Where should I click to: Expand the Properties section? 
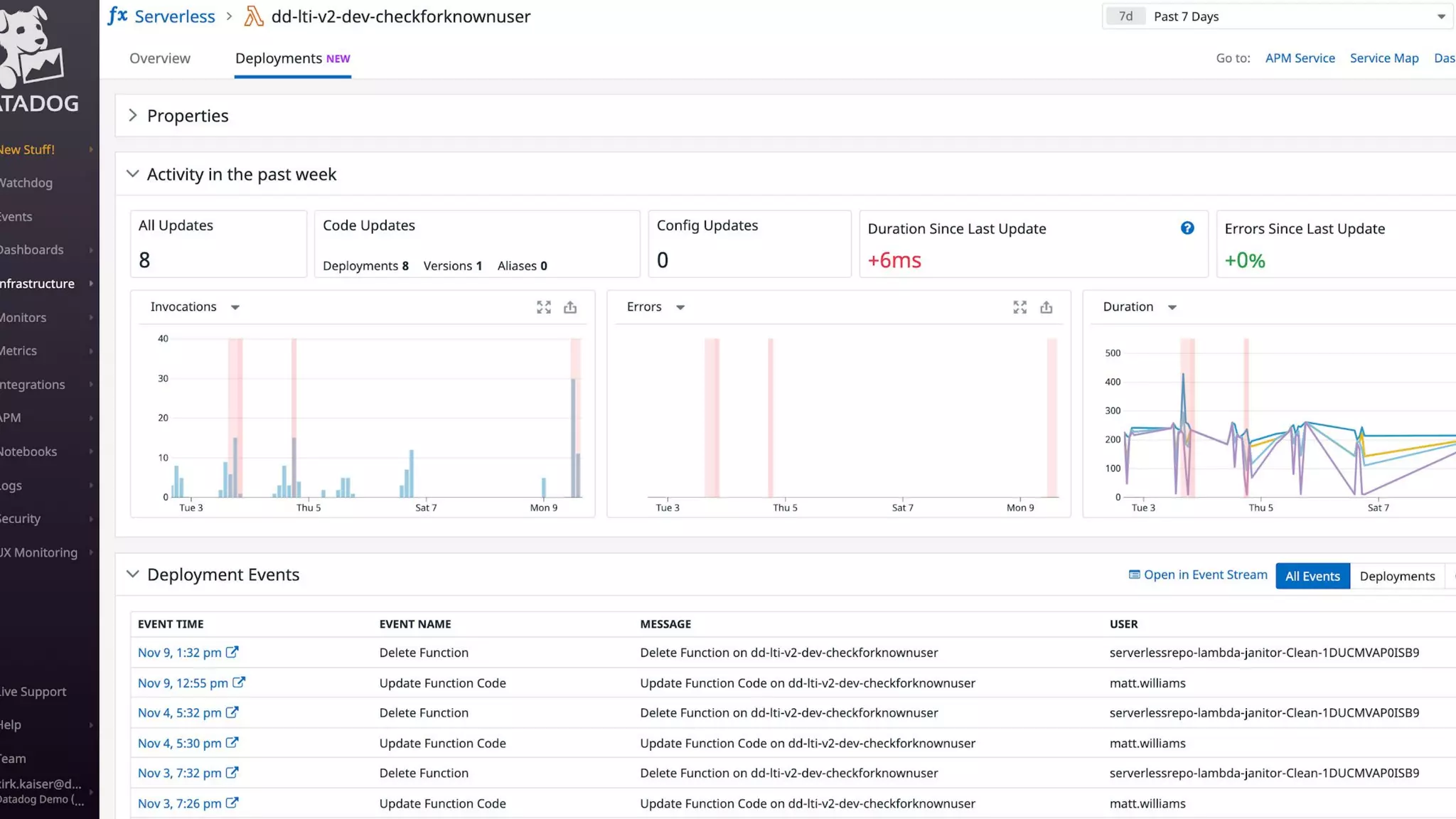pyautogui.click(x=132, y=115)
